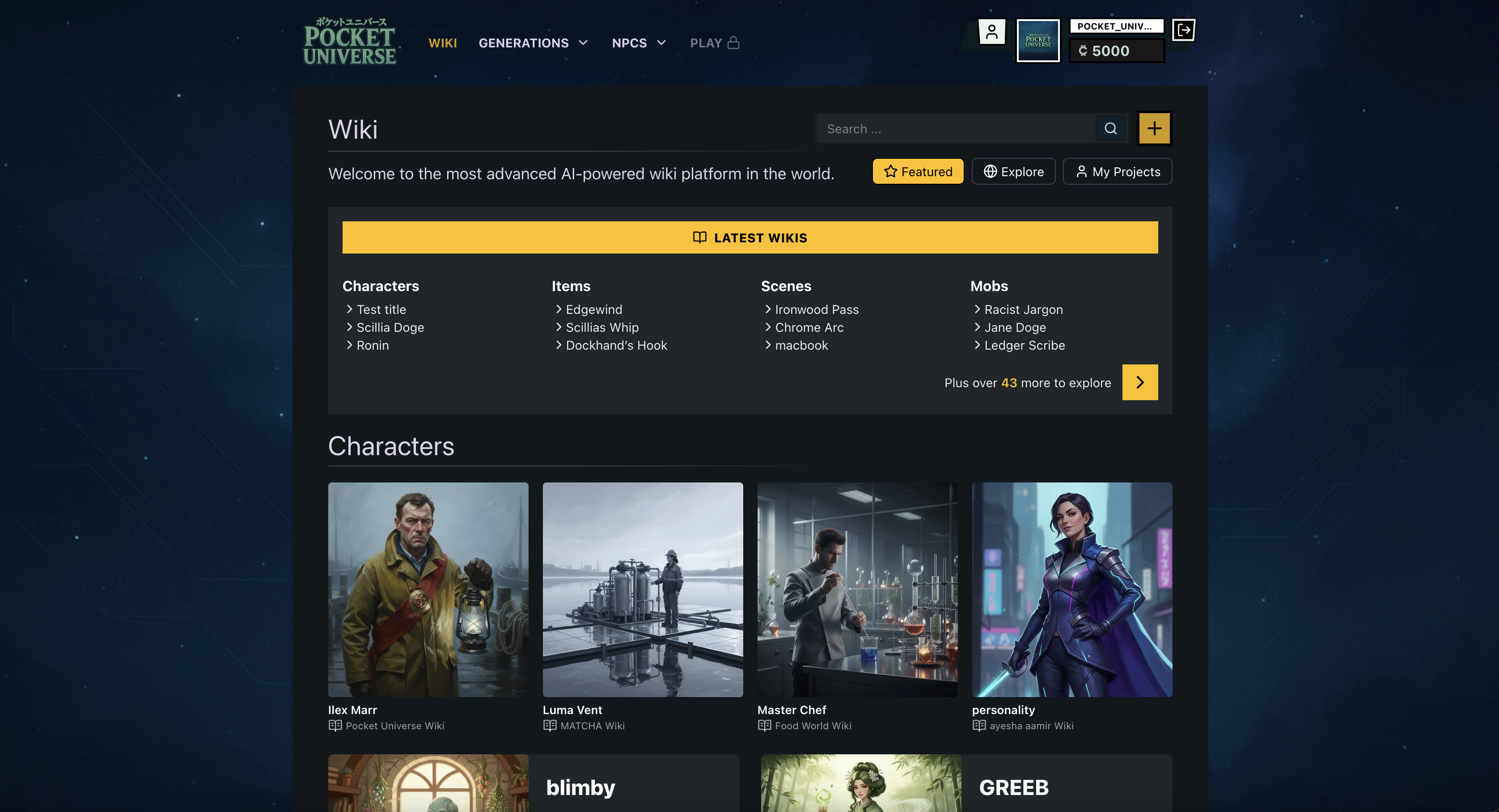Image resolution: width=1499 pixels, height=812 pixels.
Task: Click the Pocket Universe logo
Action: [349, 41]
